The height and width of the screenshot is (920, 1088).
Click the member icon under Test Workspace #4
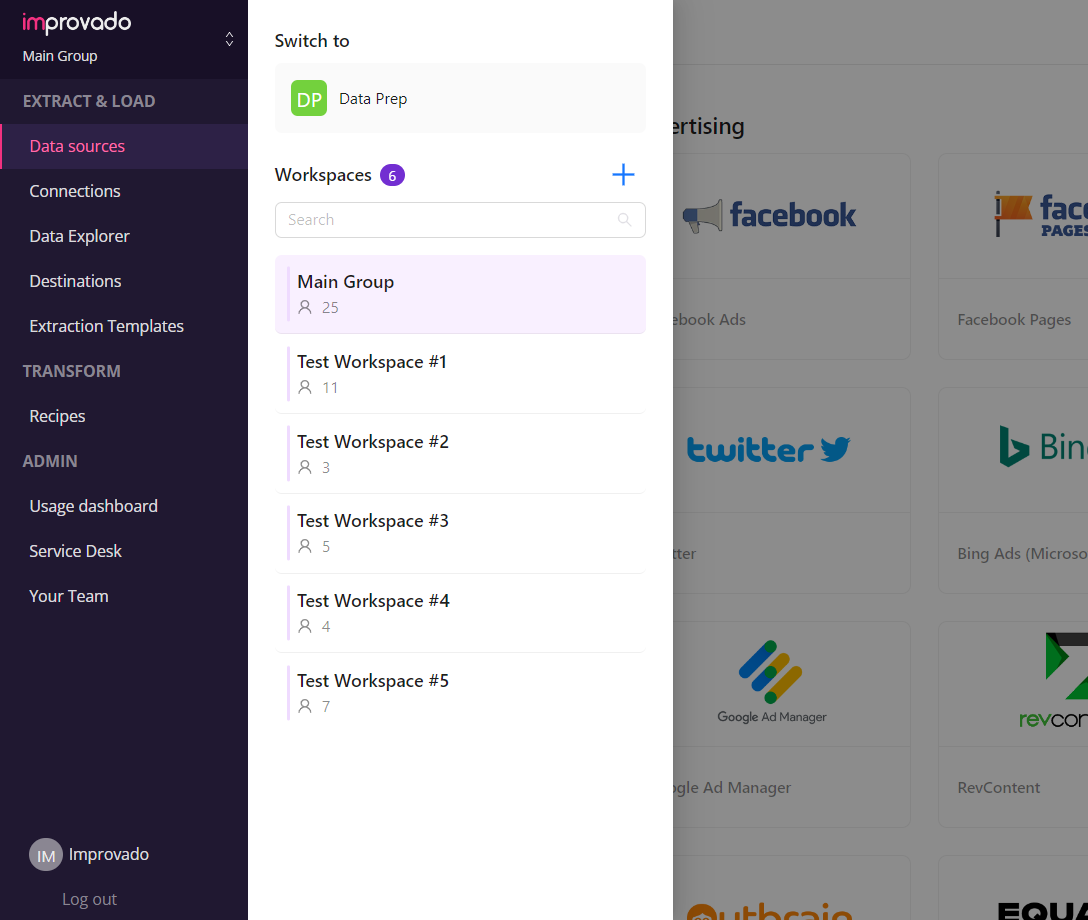[x=305, y=627]
